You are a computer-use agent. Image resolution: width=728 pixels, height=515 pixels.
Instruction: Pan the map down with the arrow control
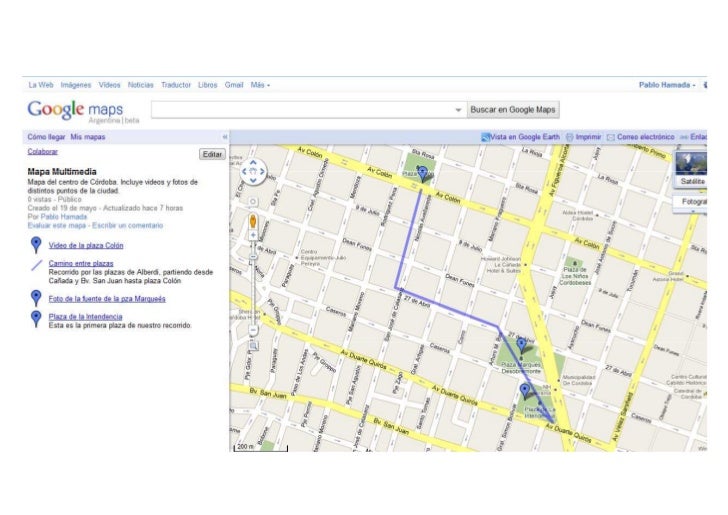253,180
